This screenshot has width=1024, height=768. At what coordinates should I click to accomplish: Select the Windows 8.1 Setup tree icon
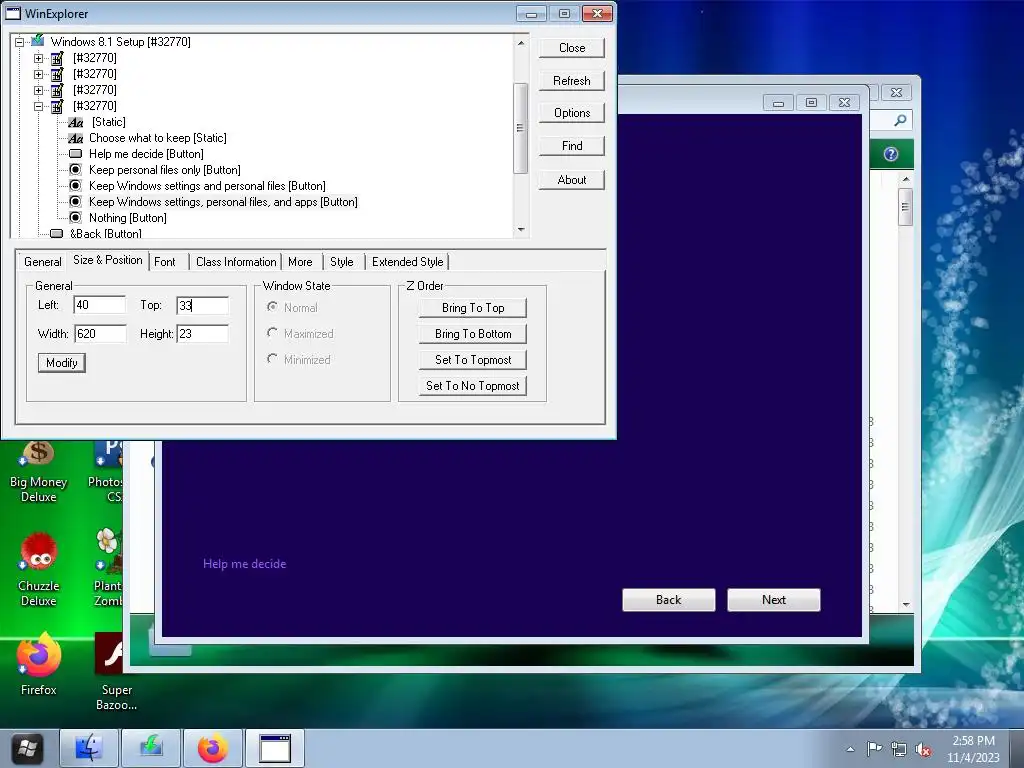[x=39, y=41]
